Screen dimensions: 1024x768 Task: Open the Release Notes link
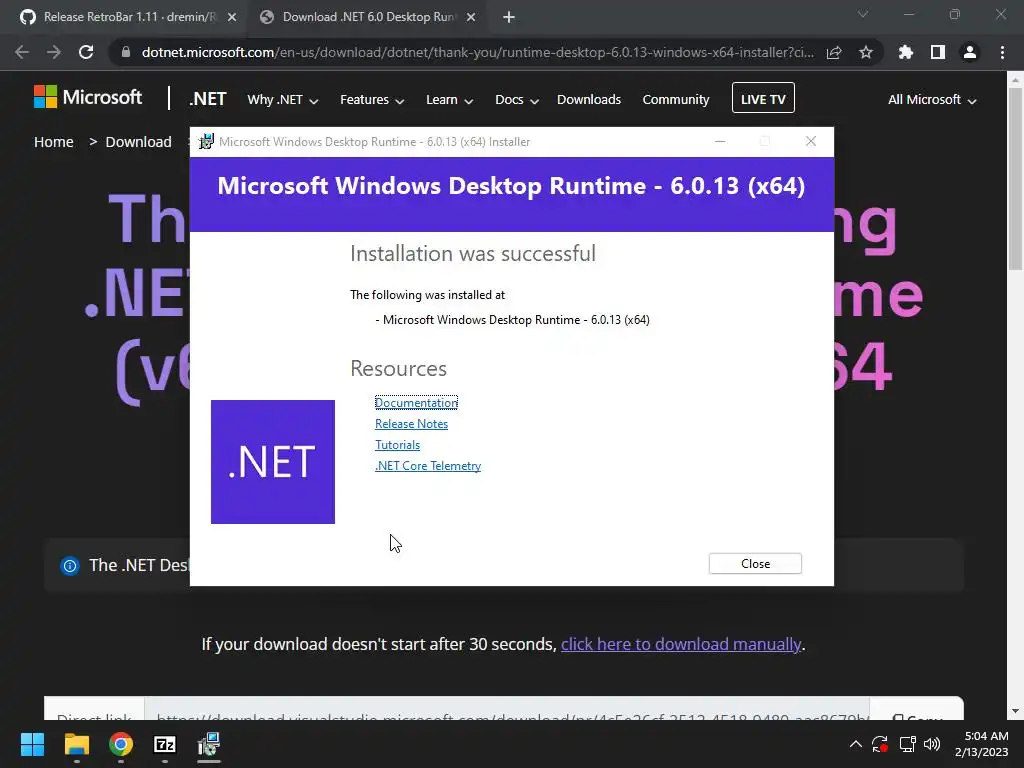[411, 424]
